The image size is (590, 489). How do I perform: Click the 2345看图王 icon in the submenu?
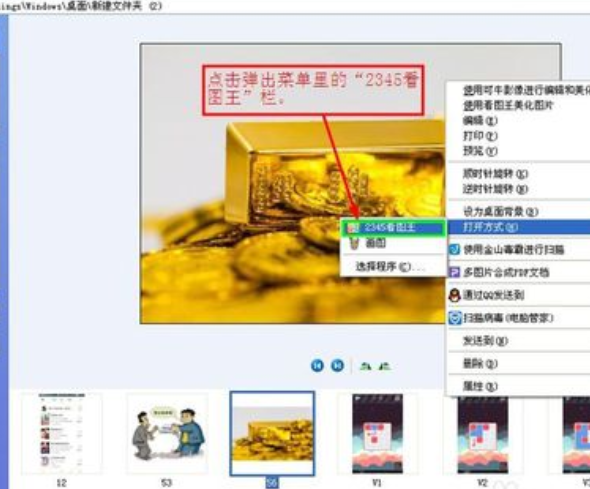click(x=353, y=228)
